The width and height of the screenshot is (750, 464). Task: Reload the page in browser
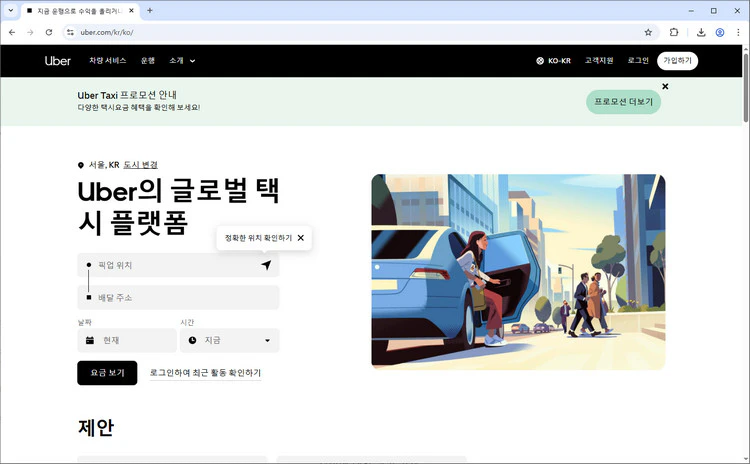click(48, 32)
